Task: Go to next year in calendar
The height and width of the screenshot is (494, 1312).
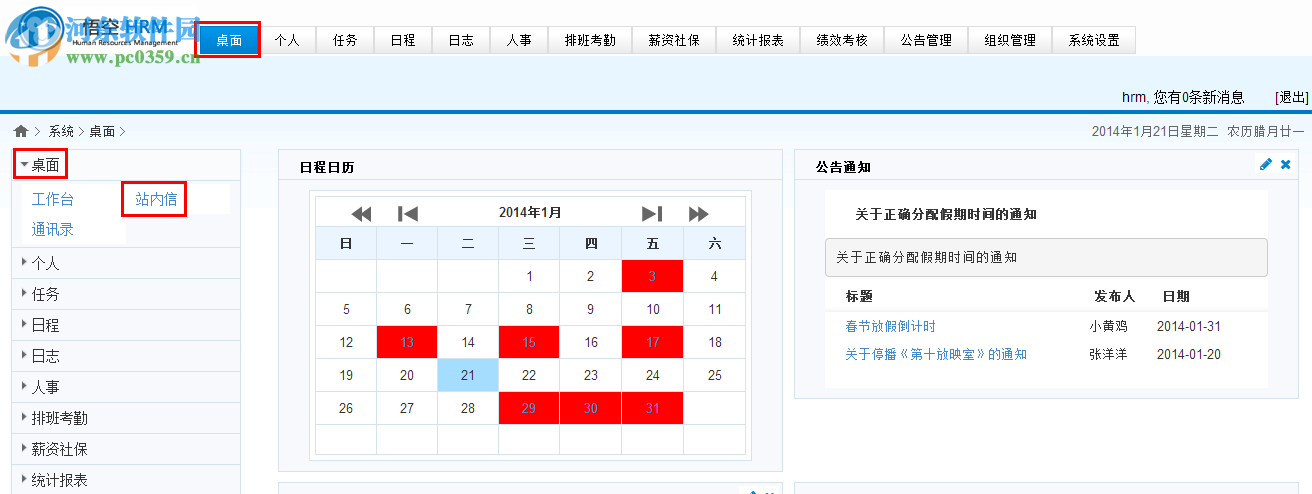Action: coord(698,213)
